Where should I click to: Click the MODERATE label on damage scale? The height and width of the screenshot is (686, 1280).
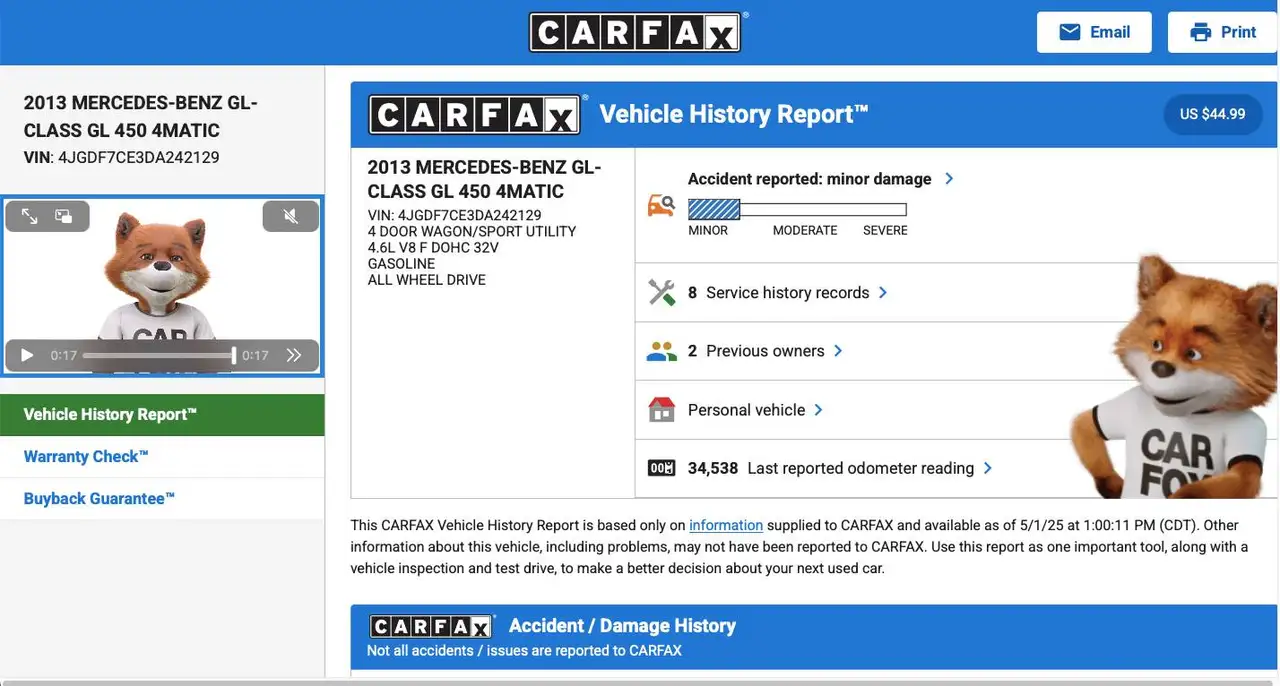point(805,231)
